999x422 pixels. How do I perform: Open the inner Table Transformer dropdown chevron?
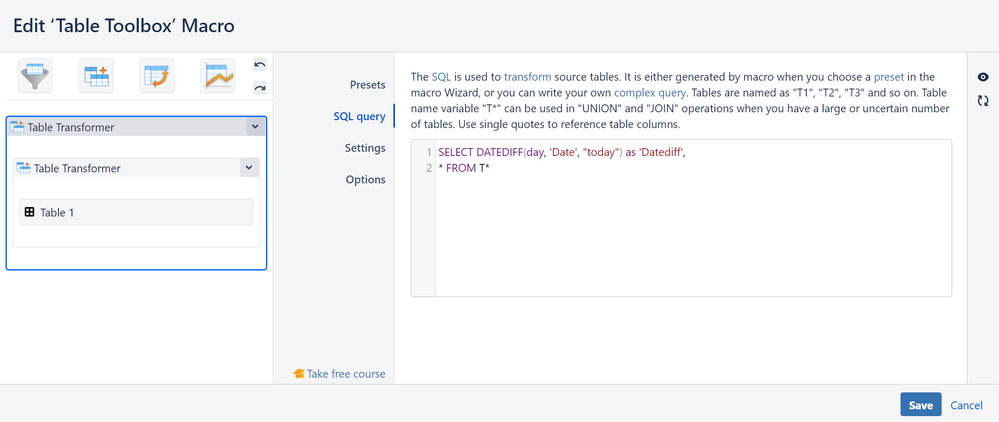(x=247, y=168)
